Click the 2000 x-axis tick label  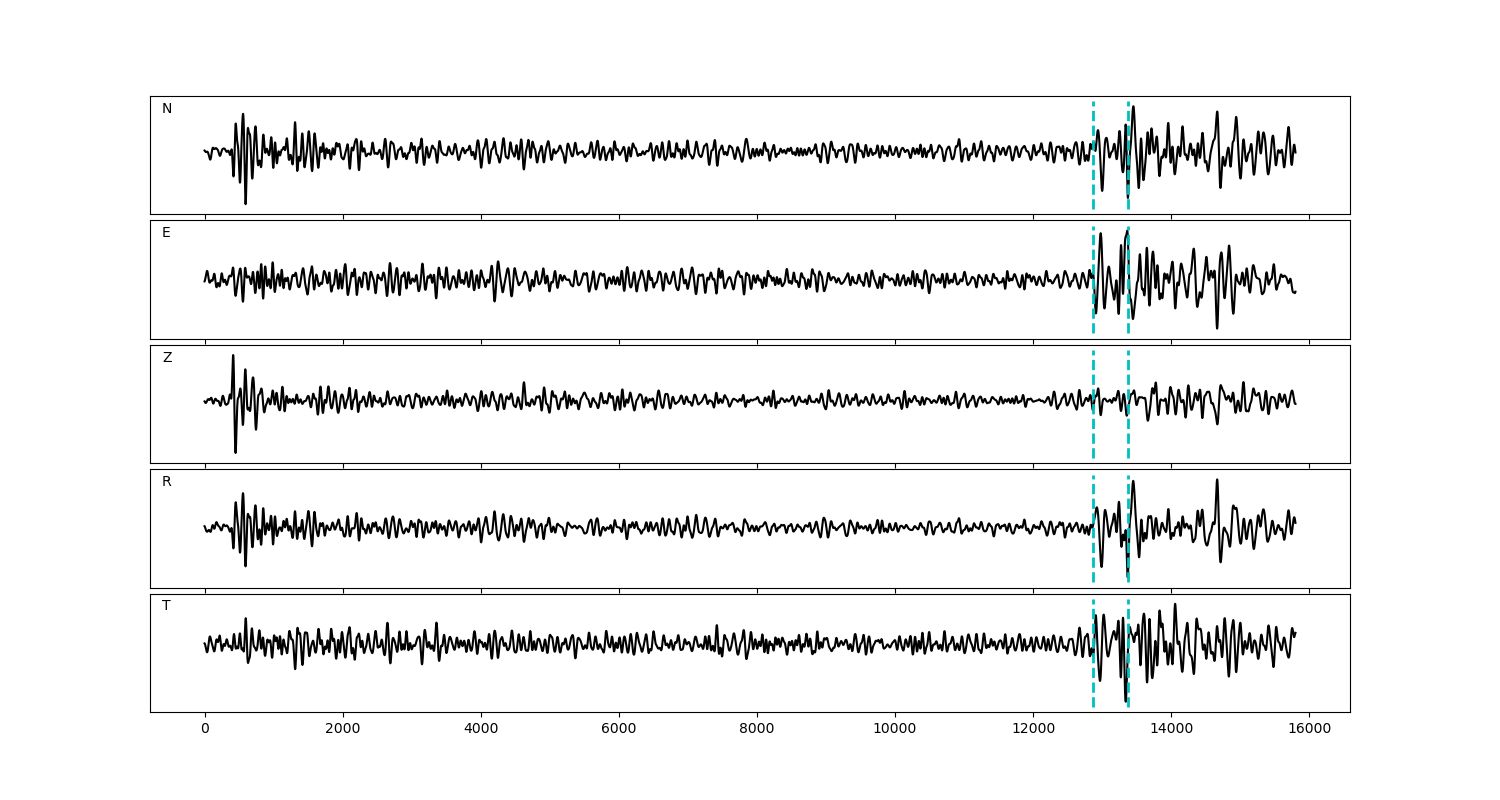[343, 730]
